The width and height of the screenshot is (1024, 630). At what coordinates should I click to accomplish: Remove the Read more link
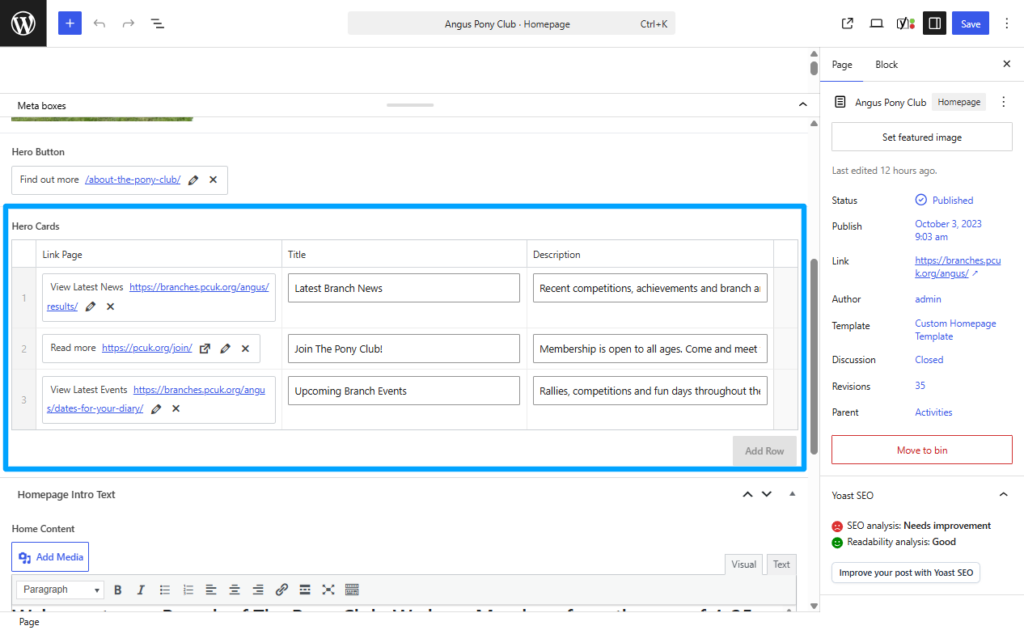pyautogui.click(x=246, y=349)
